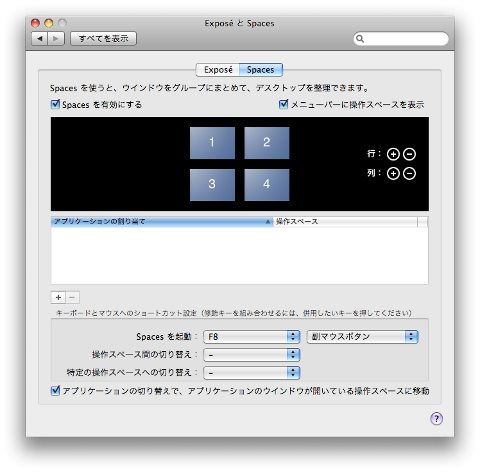Switch to the Exposé tab
Screen dimensions: 480x472
[218, 70]
